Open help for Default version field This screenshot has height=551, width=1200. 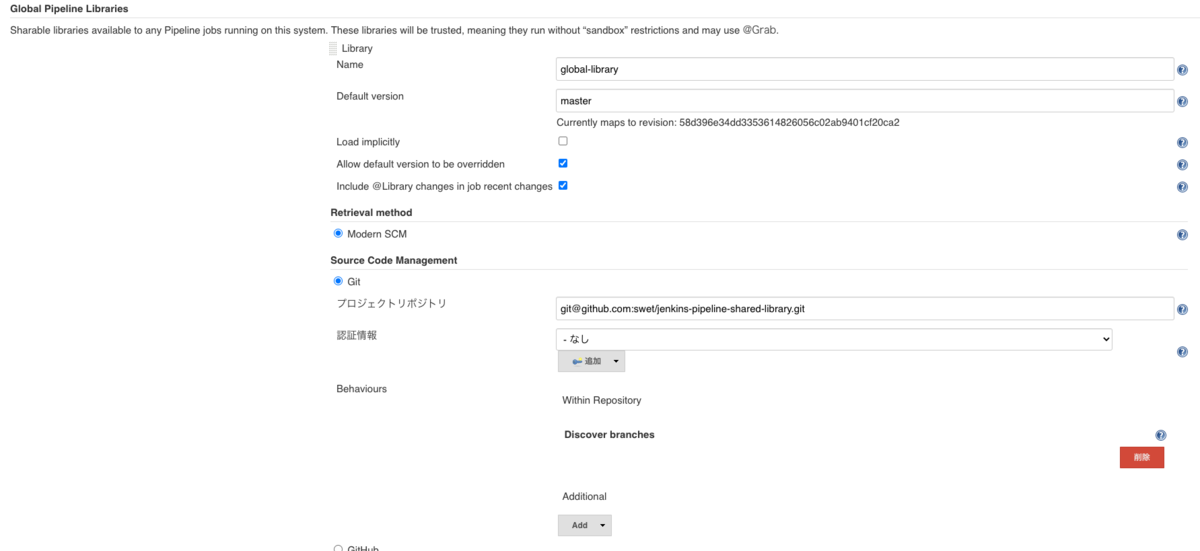click(x=1182, y=102)
